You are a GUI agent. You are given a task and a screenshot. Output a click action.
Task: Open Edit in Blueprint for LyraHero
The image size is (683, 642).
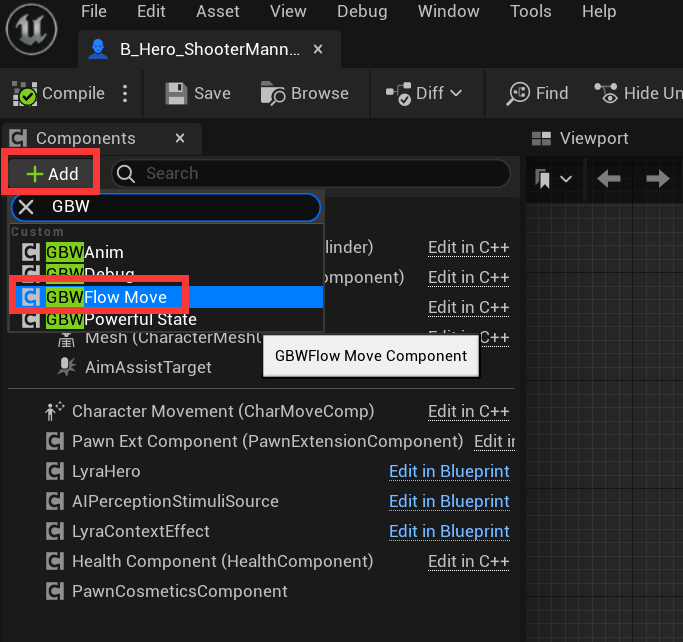[449, 472]
